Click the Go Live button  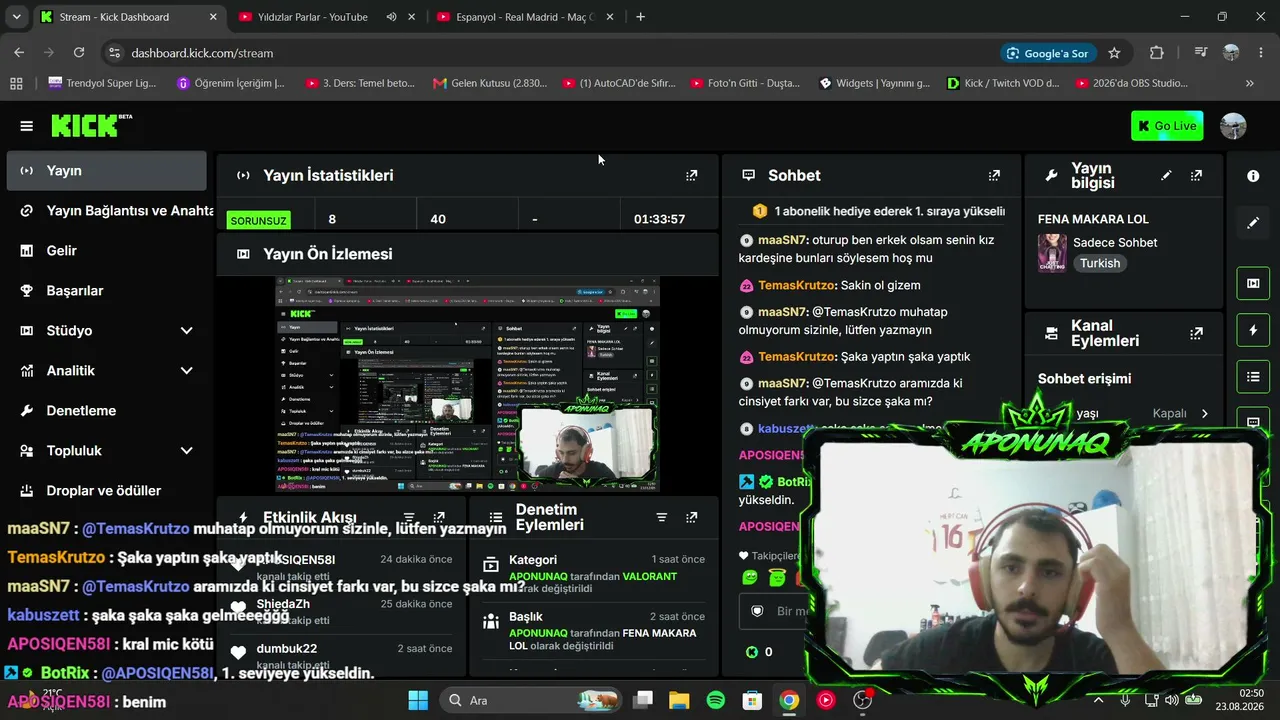pyautogui.click(x=1167, y=126)
